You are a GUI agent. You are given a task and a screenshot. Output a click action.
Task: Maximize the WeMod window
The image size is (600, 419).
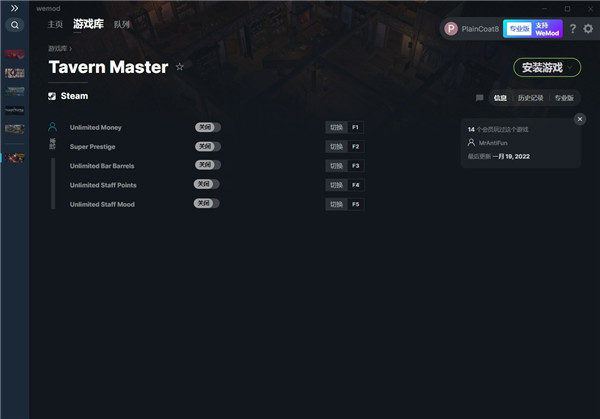point(567,8)
